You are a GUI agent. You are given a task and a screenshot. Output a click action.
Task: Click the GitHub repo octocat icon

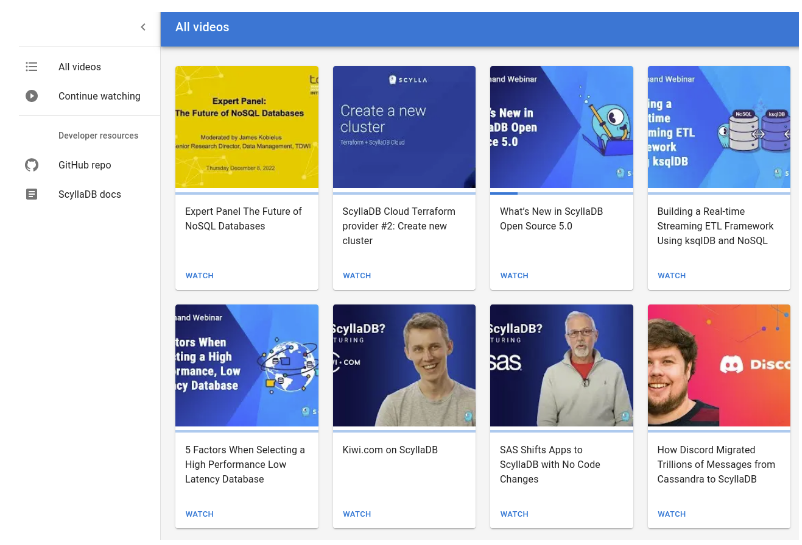(x=32, y=165)
